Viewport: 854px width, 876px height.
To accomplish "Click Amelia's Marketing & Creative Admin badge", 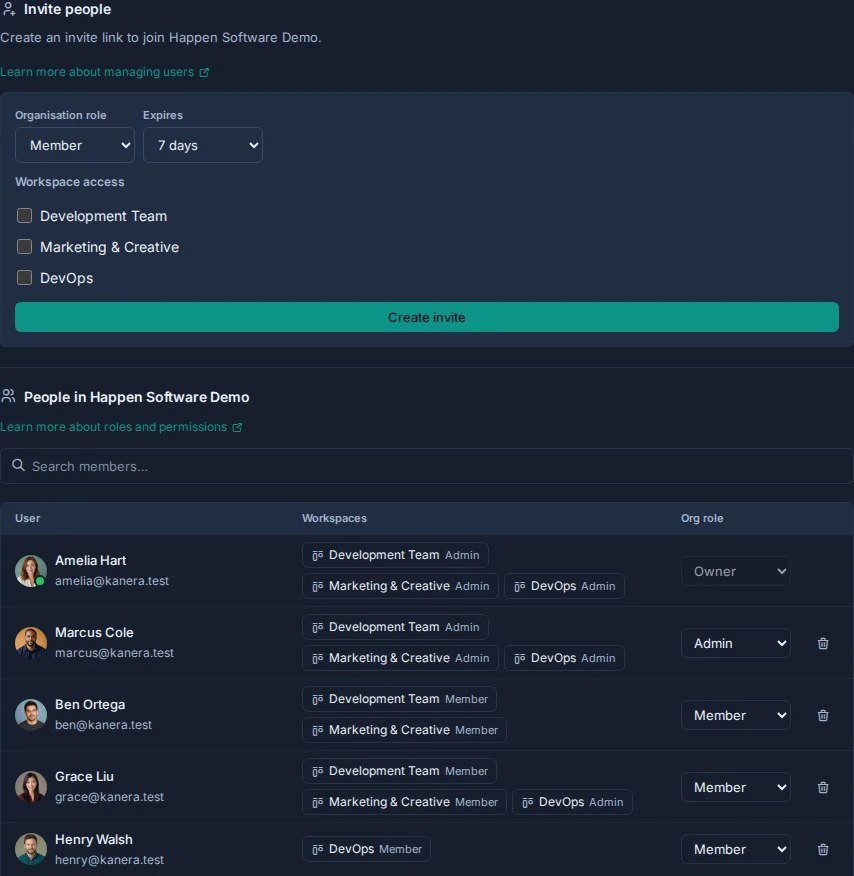I will click(x=400, y=586).
